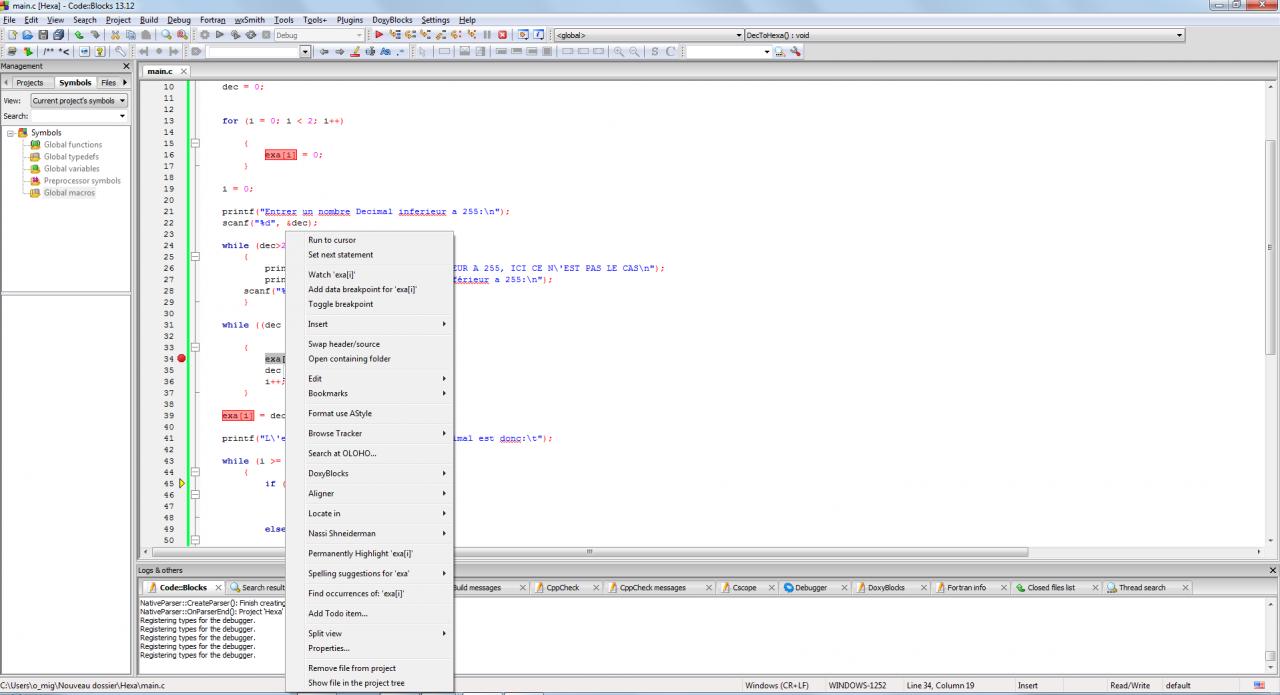Click the Save file toolbar icon
The image size is (1280, 695).
(x=43, y=35)
